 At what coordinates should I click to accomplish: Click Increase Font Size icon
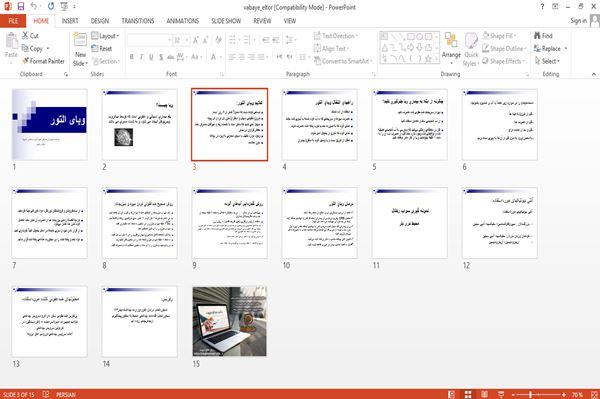pos(196,40)
